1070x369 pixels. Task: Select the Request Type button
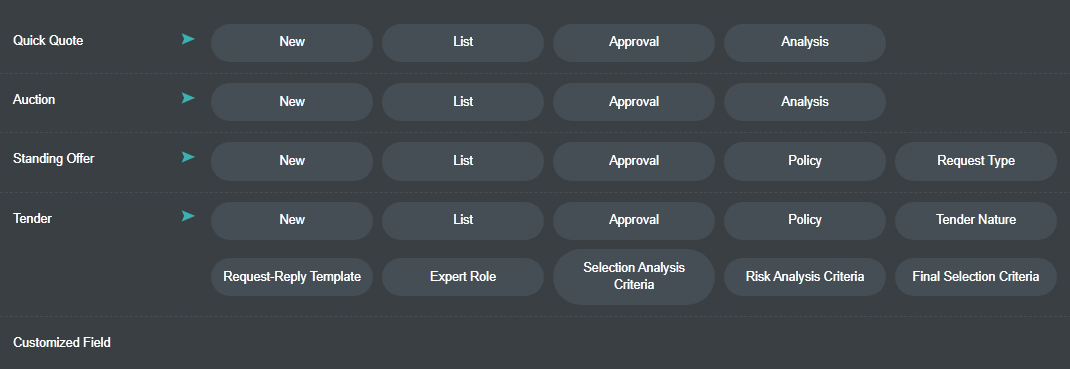[976, 161]
